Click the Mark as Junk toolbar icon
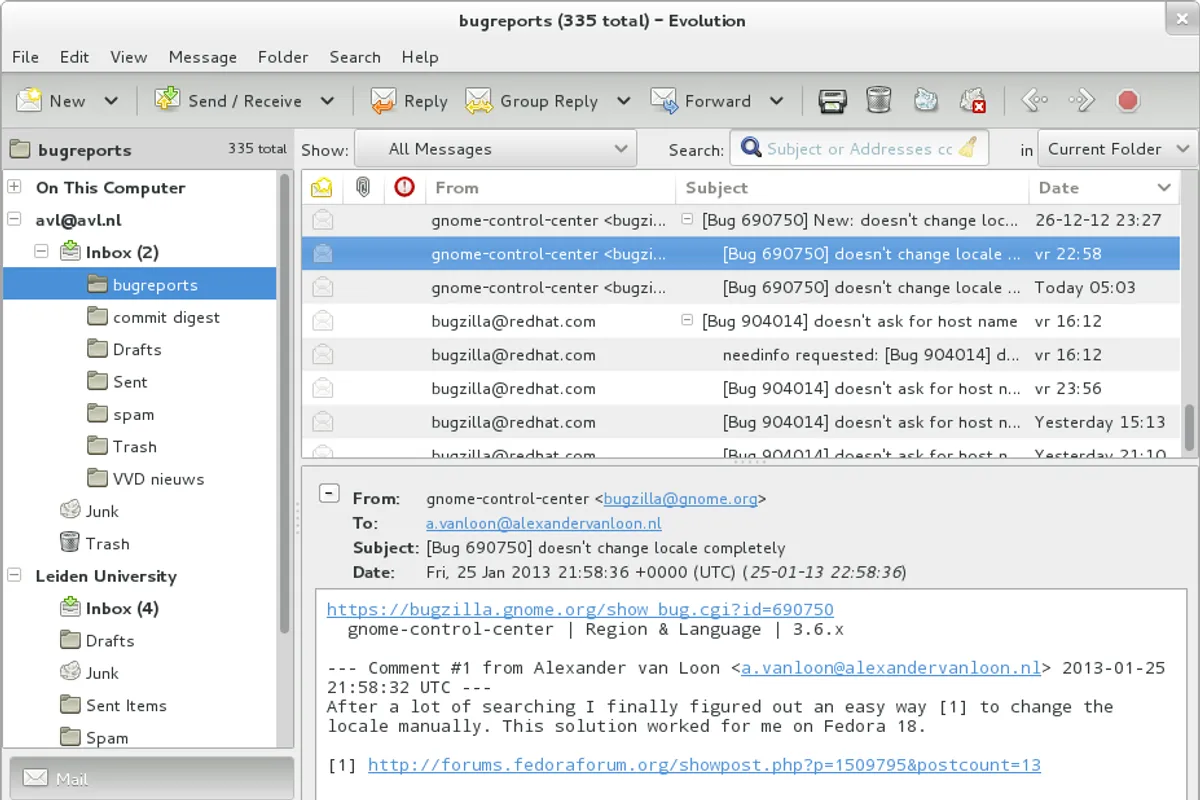The width and height of the screenshot is (1200, 800). pos(926,100)
